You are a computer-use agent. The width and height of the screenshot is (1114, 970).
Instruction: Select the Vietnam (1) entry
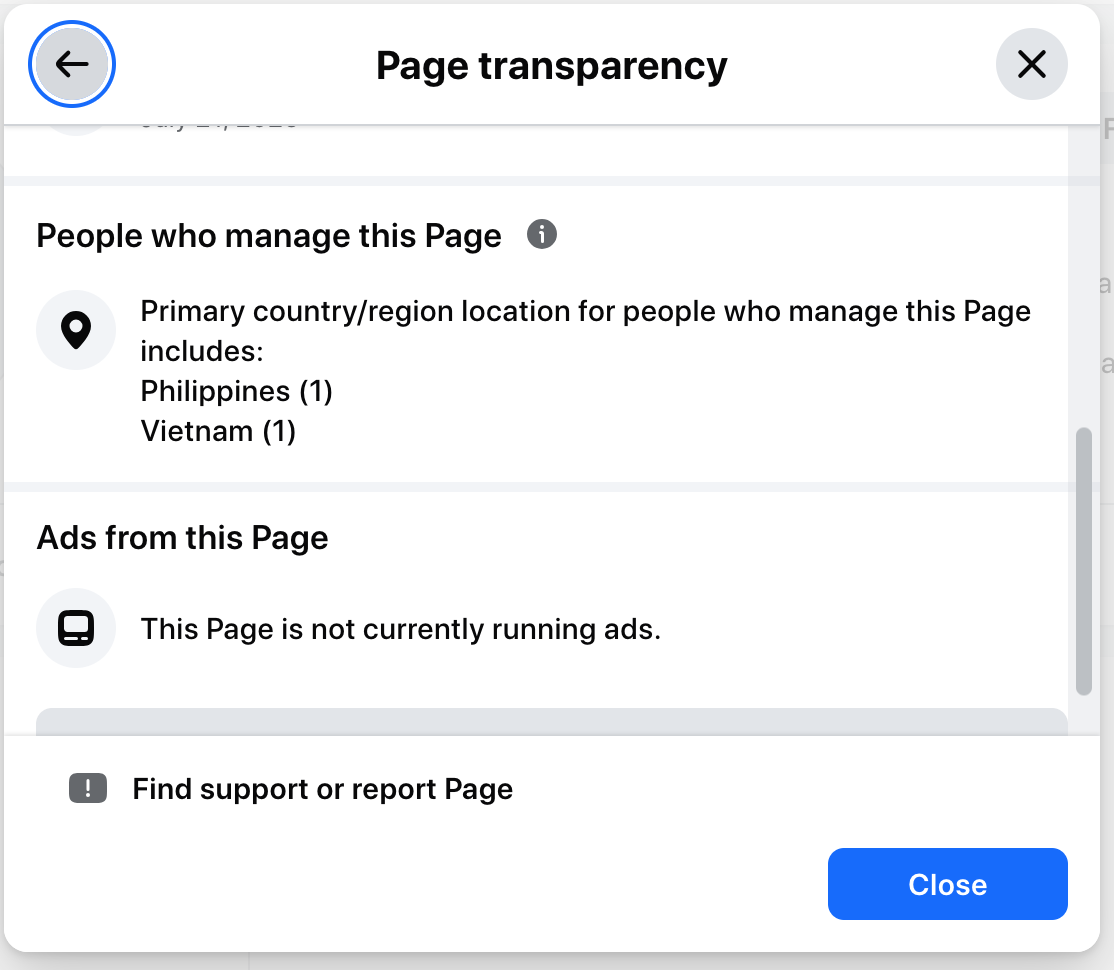[218, 431]
